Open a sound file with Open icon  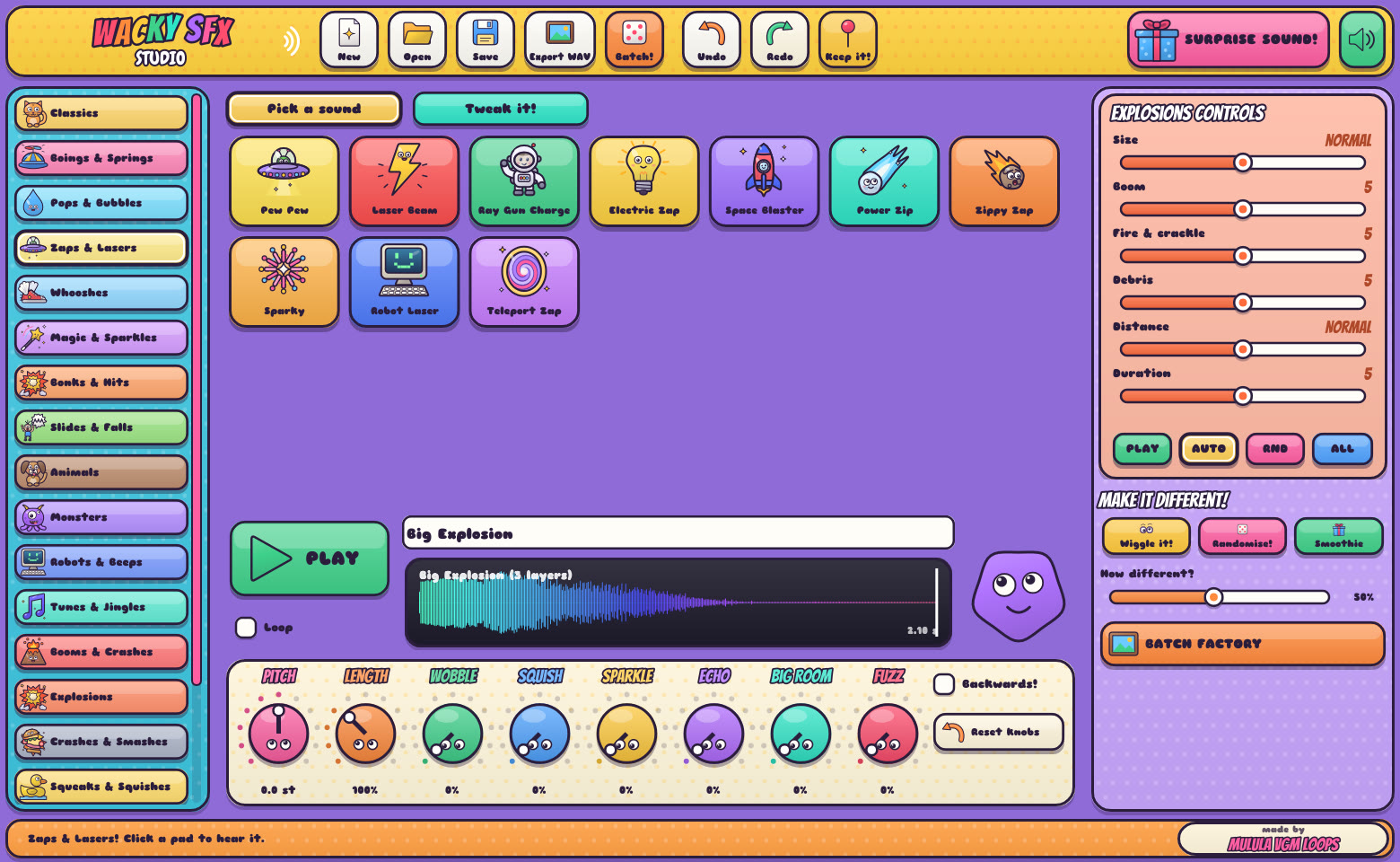pos(417,40)
